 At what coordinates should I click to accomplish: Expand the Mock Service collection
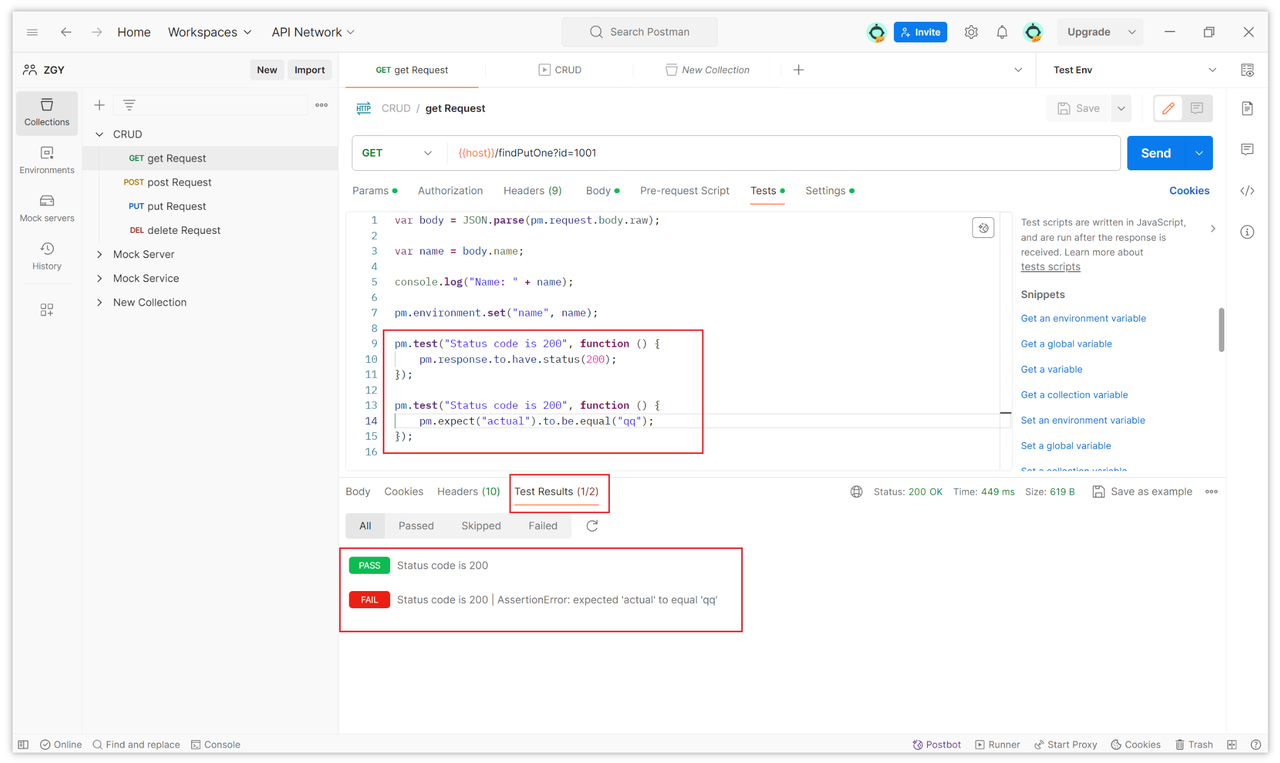(99, 278)
